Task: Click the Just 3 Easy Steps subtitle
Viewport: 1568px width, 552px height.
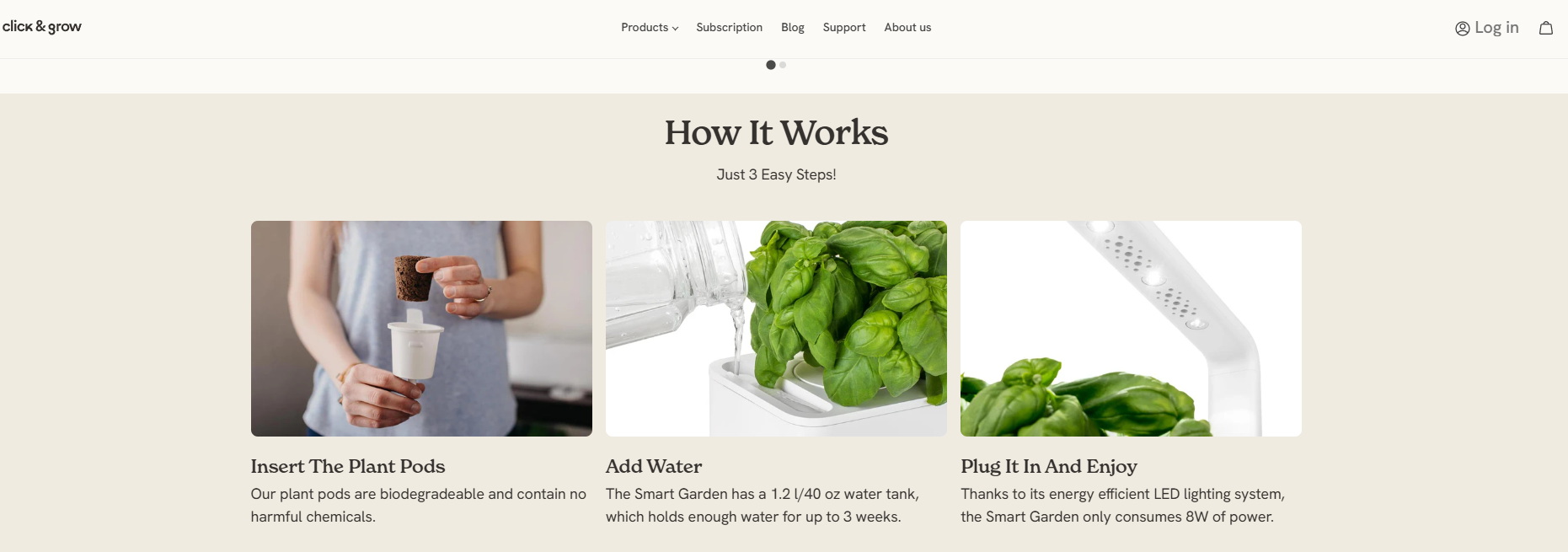Action: [776, 174]
